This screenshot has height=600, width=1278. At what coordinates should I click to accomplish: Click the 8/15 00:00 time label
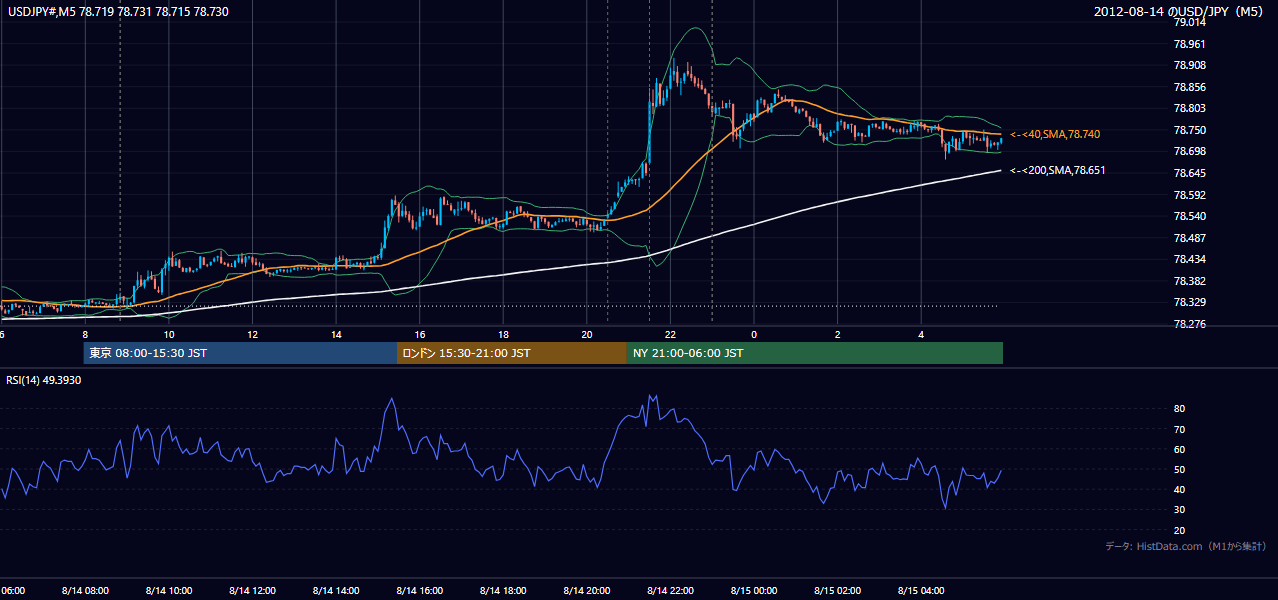tap(754, 591)
